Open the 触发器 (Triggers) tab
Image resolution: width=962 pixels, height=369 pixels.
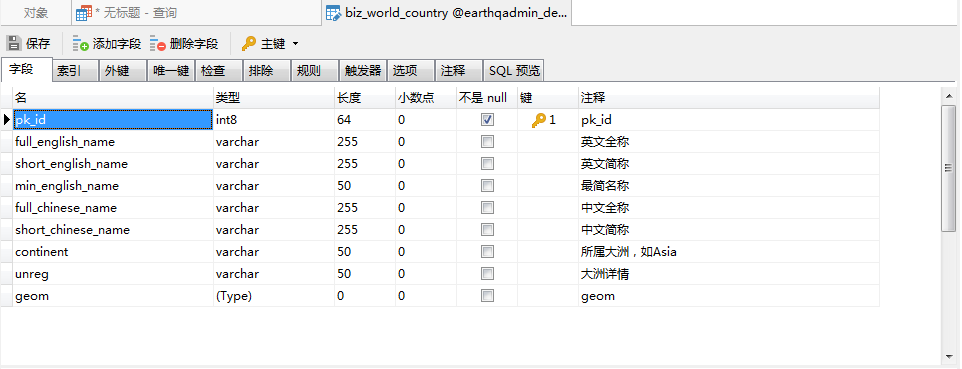click(363, 71)
